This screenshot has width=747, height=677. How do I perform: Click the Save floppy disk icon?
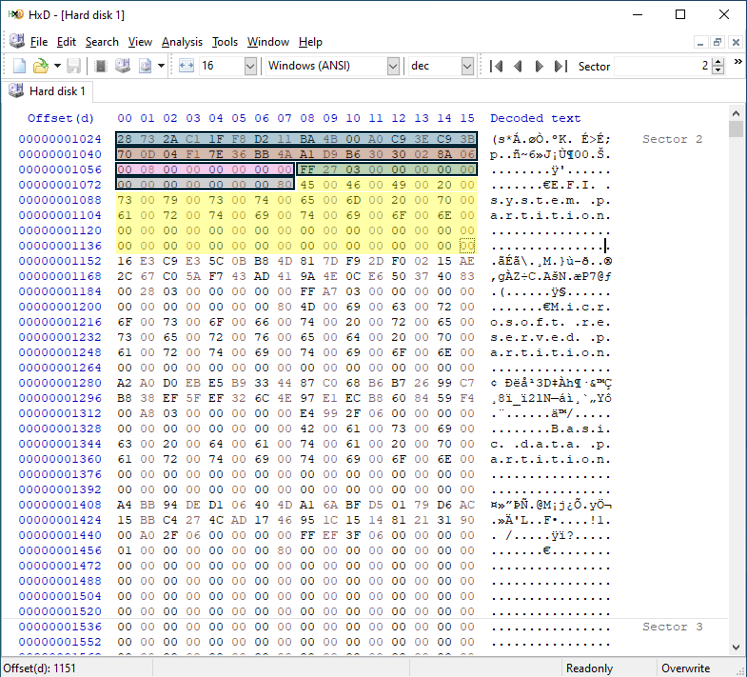pyautogui.click(x=73, y=66)
